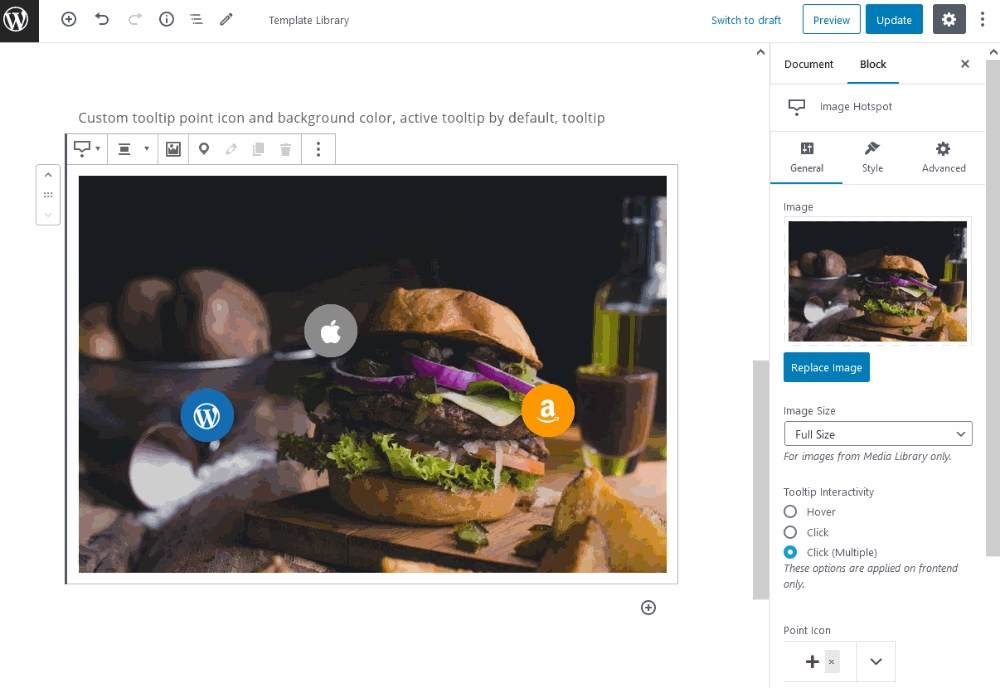Select Click (Multiple) tooltip interactivity
This screenshot has width=1000, height=688.
pos(790,552)
